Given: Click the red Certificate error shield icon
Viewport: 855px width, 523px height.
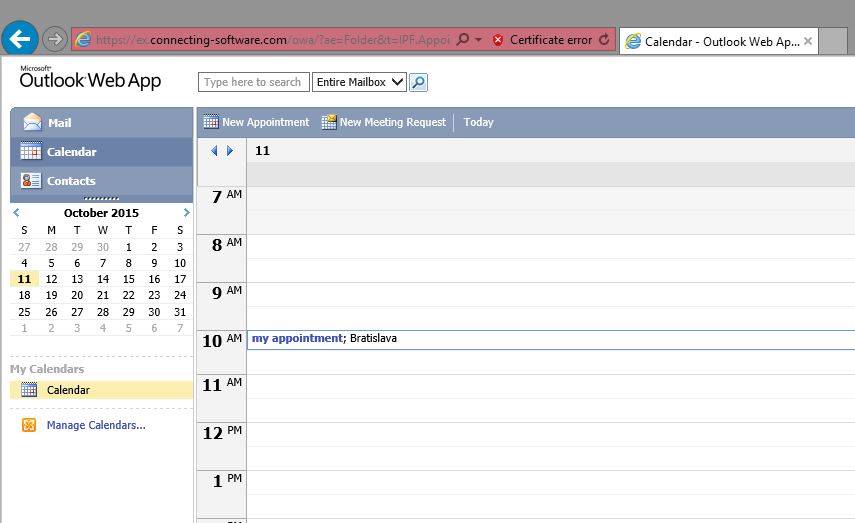Looking at the screenshot, I should tap(497, 40).
